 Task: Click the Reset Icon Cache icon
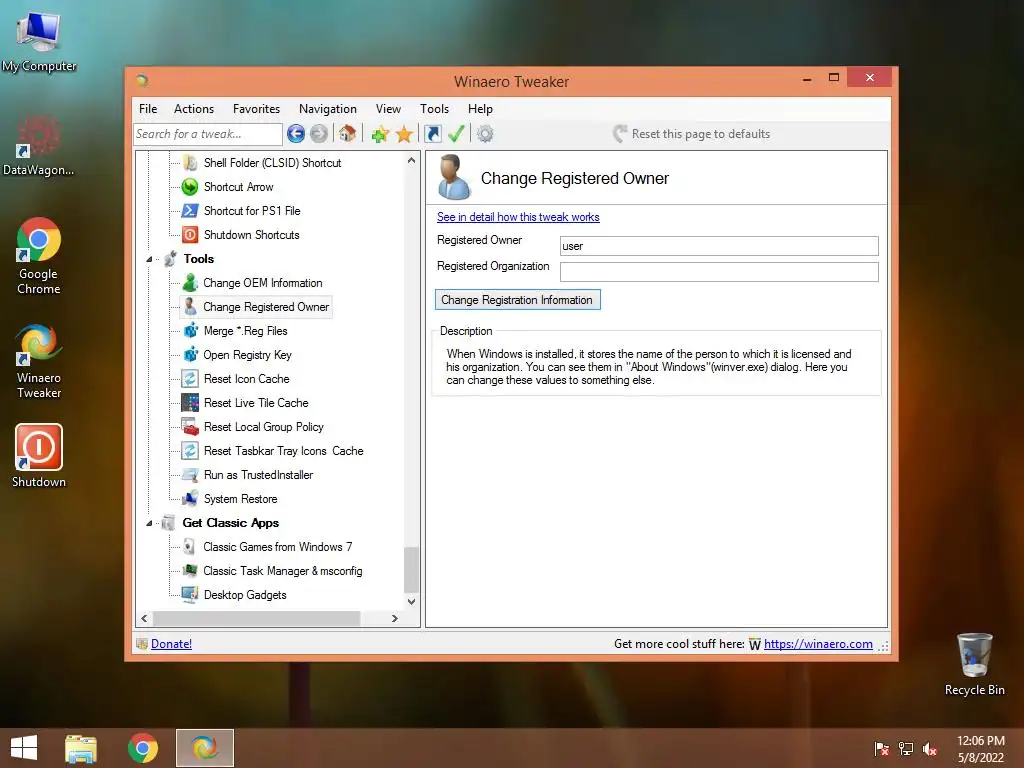click(190, 379)
